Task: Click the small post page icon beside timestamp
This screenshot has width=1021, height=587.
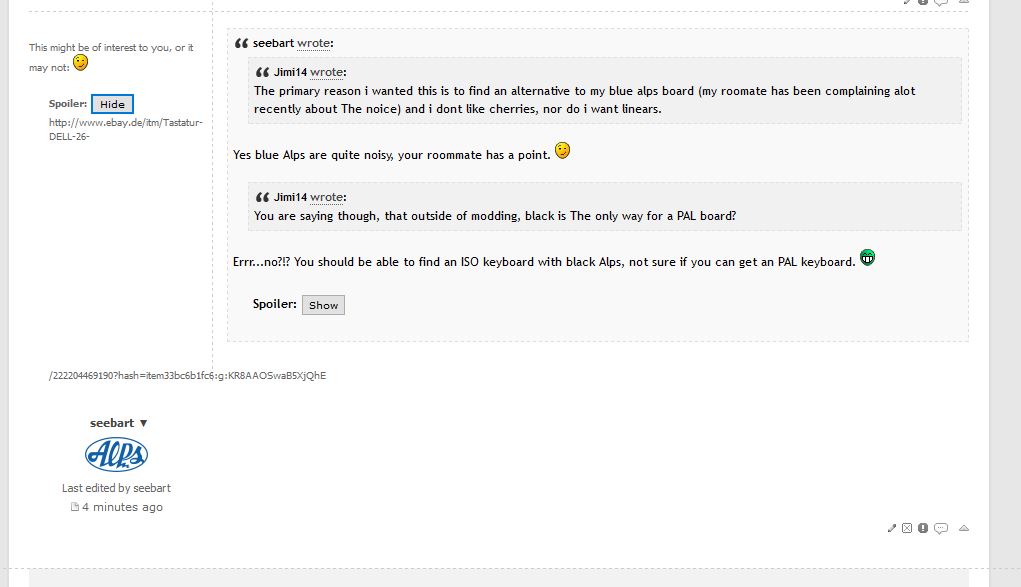Action: tap(75, 507)
